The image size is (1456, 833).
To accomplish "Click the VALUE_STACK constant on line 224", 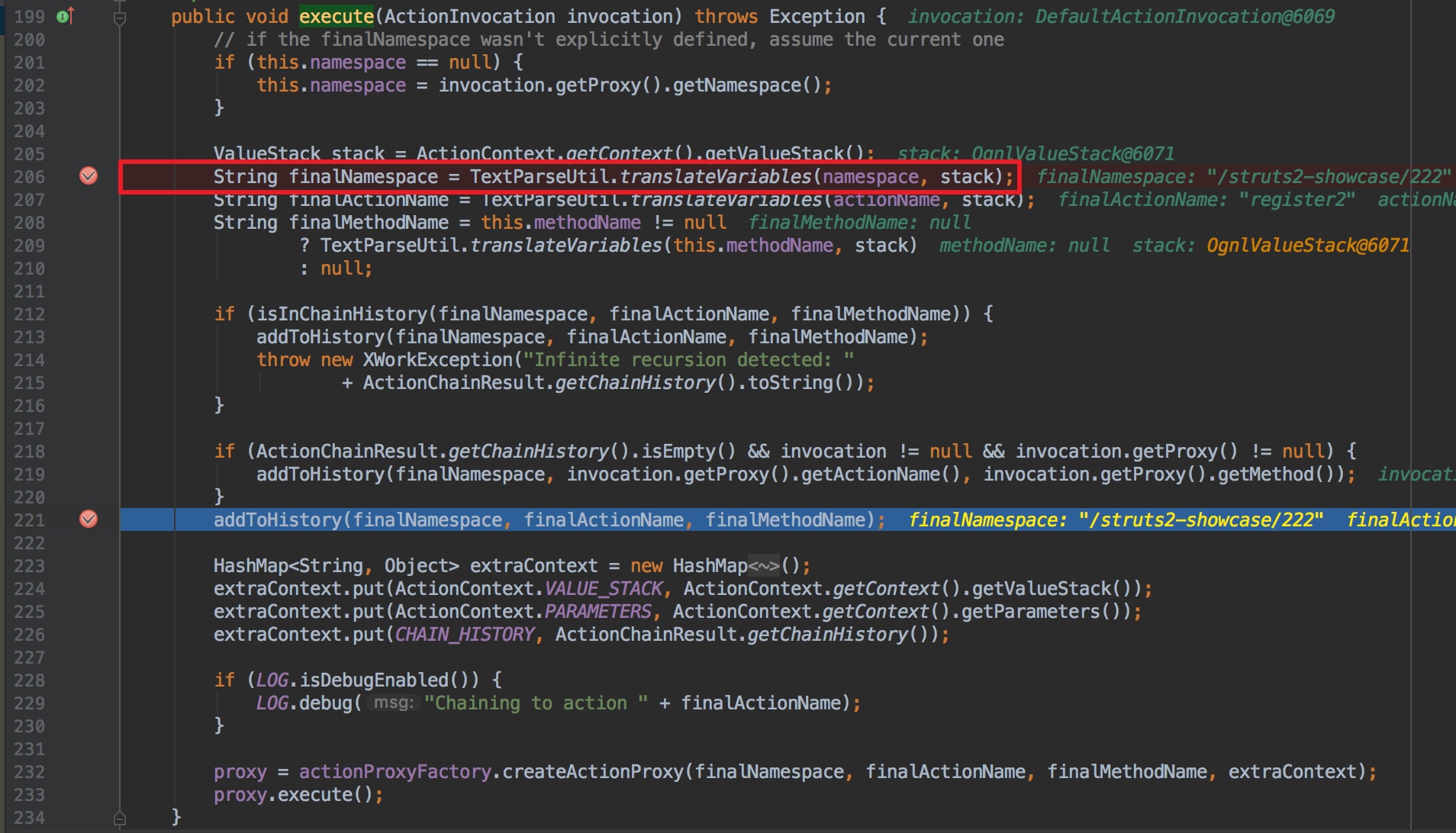I will pos(604,588).
